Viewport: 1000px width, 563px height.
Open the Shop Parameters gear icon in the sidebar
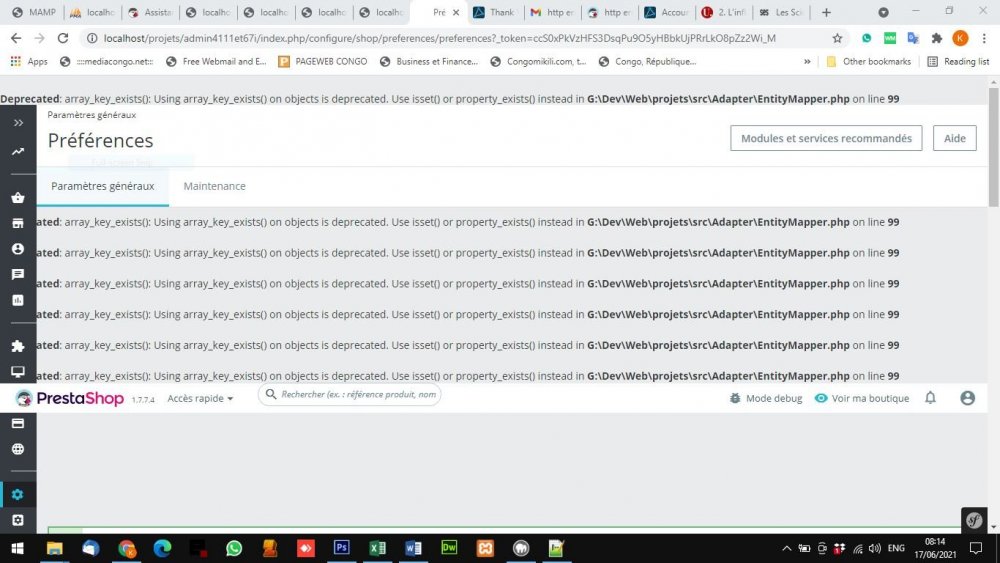18,494
